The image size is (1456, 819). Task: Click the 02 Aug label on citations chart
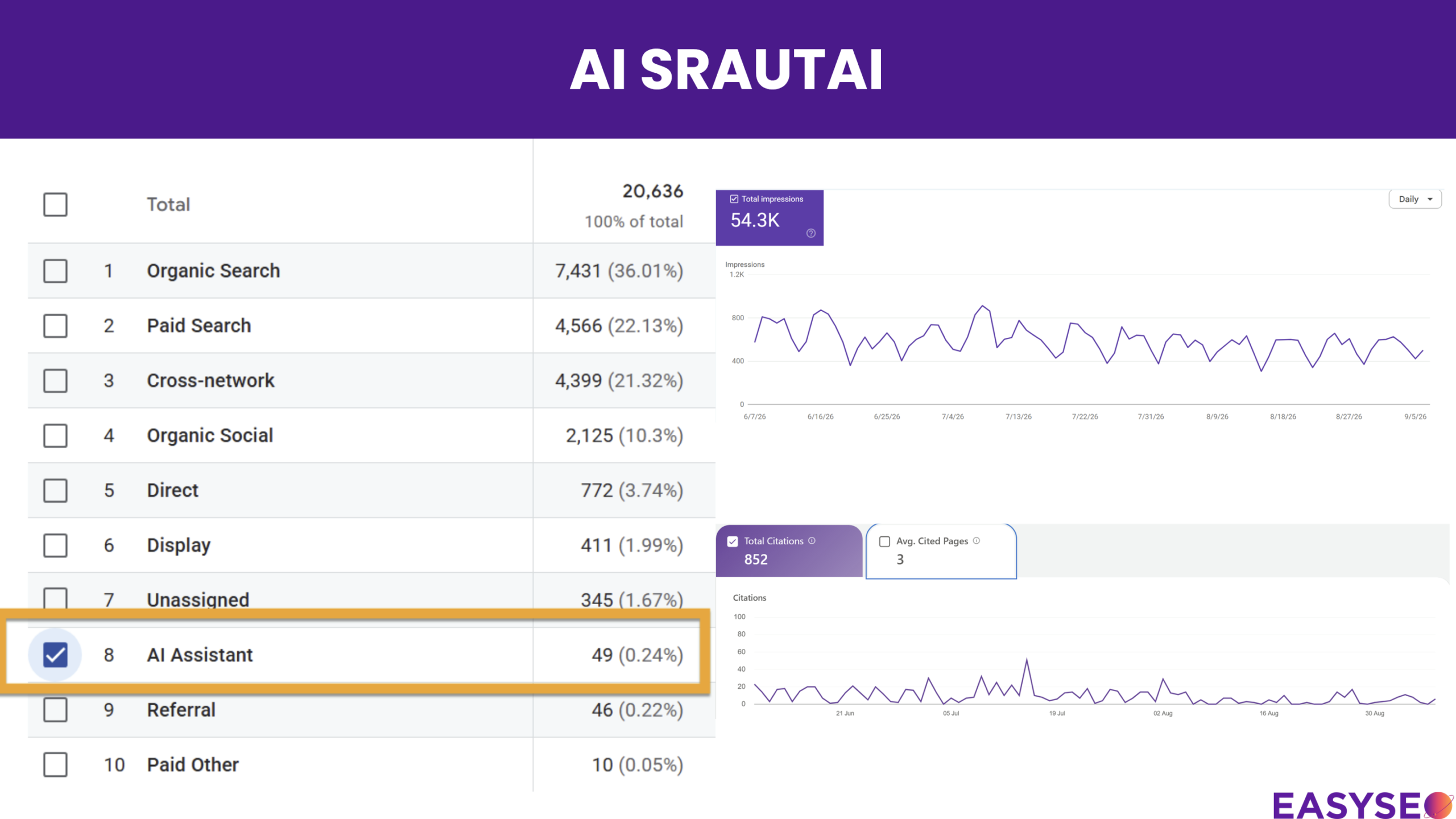tap(1163, 713)
